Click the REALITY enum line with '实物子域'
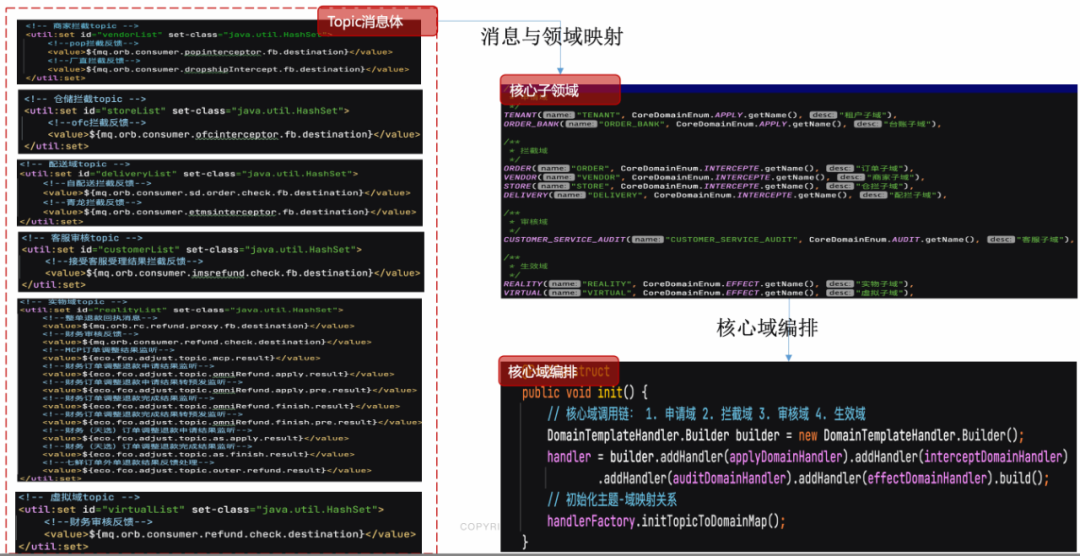Viewport: 1080px width, 556px height. (709, 284)
